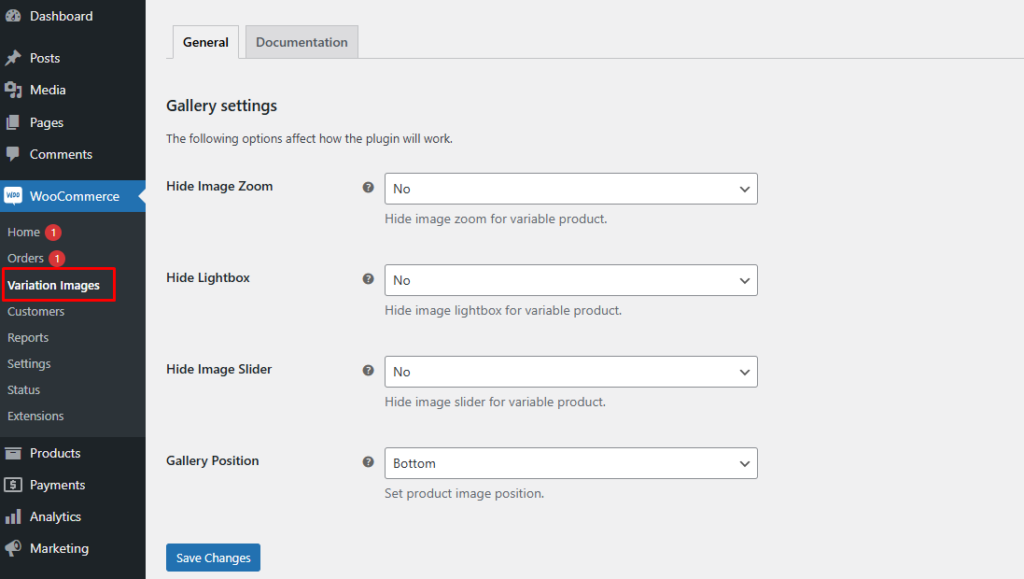The image size is (1024, 579).
Task: Expand the Gallery Position dropdown
Action: (570, 463)
